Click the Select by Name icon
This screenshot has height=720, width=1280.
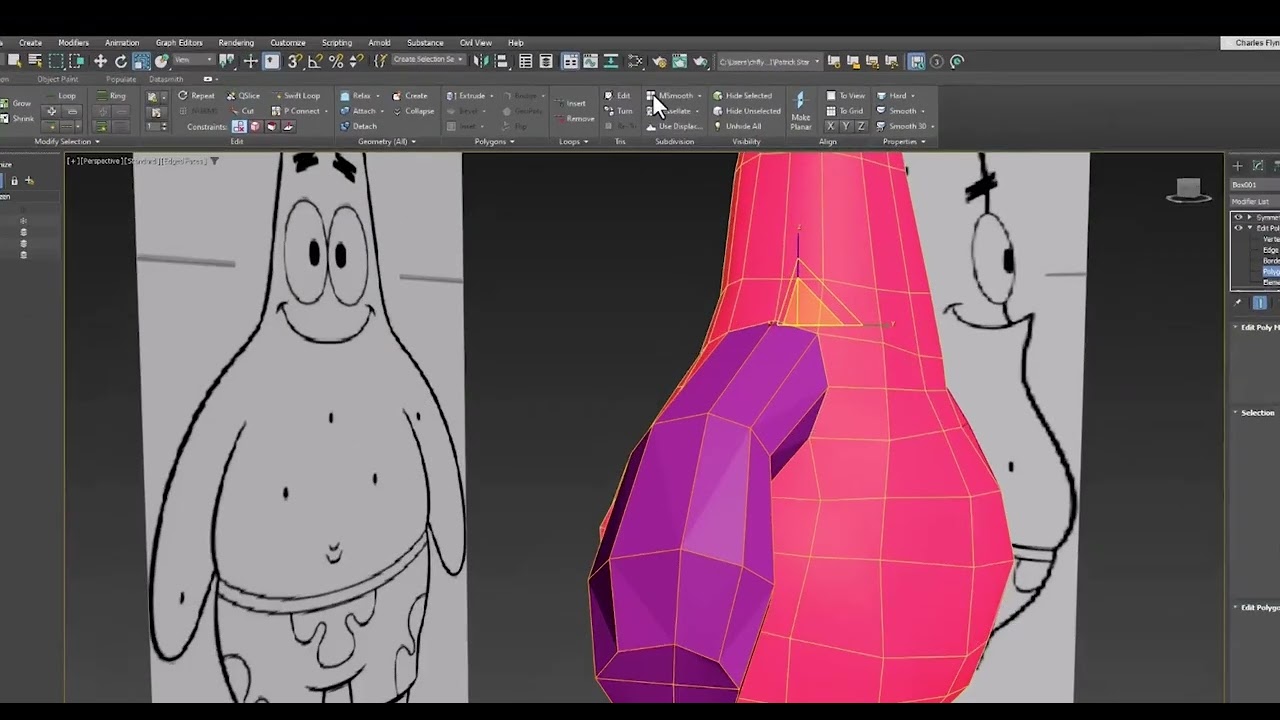tap(35, 61)
